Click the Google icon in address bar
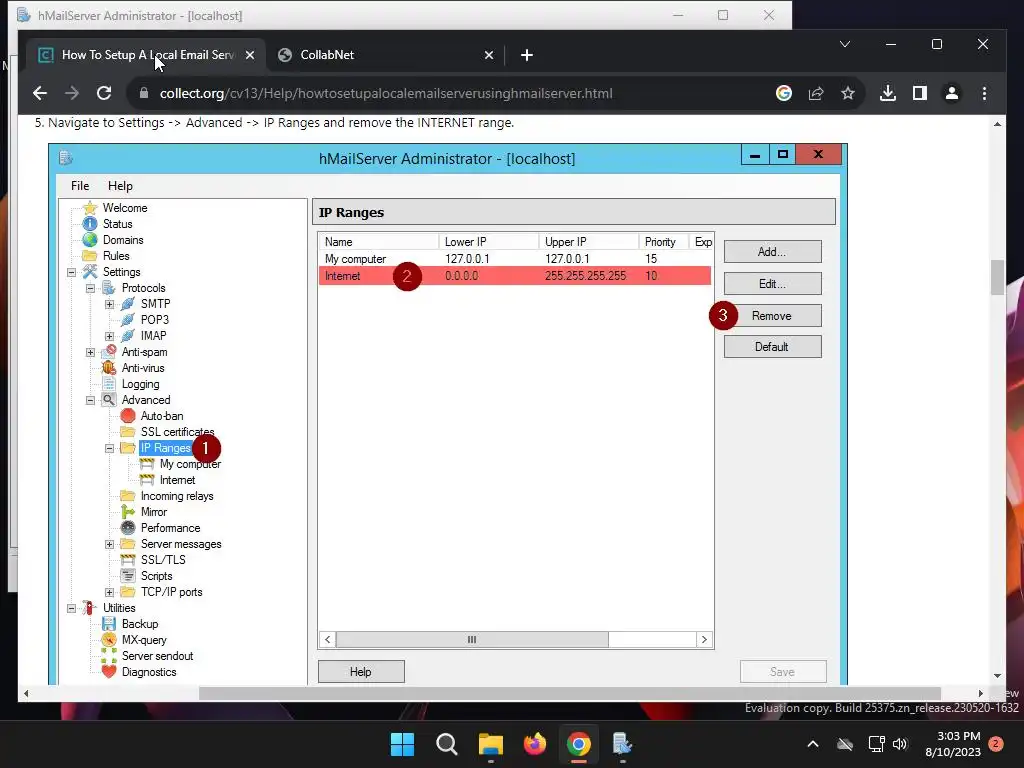The height and width of the screenshot is (768, 1024). pos(784,93)
